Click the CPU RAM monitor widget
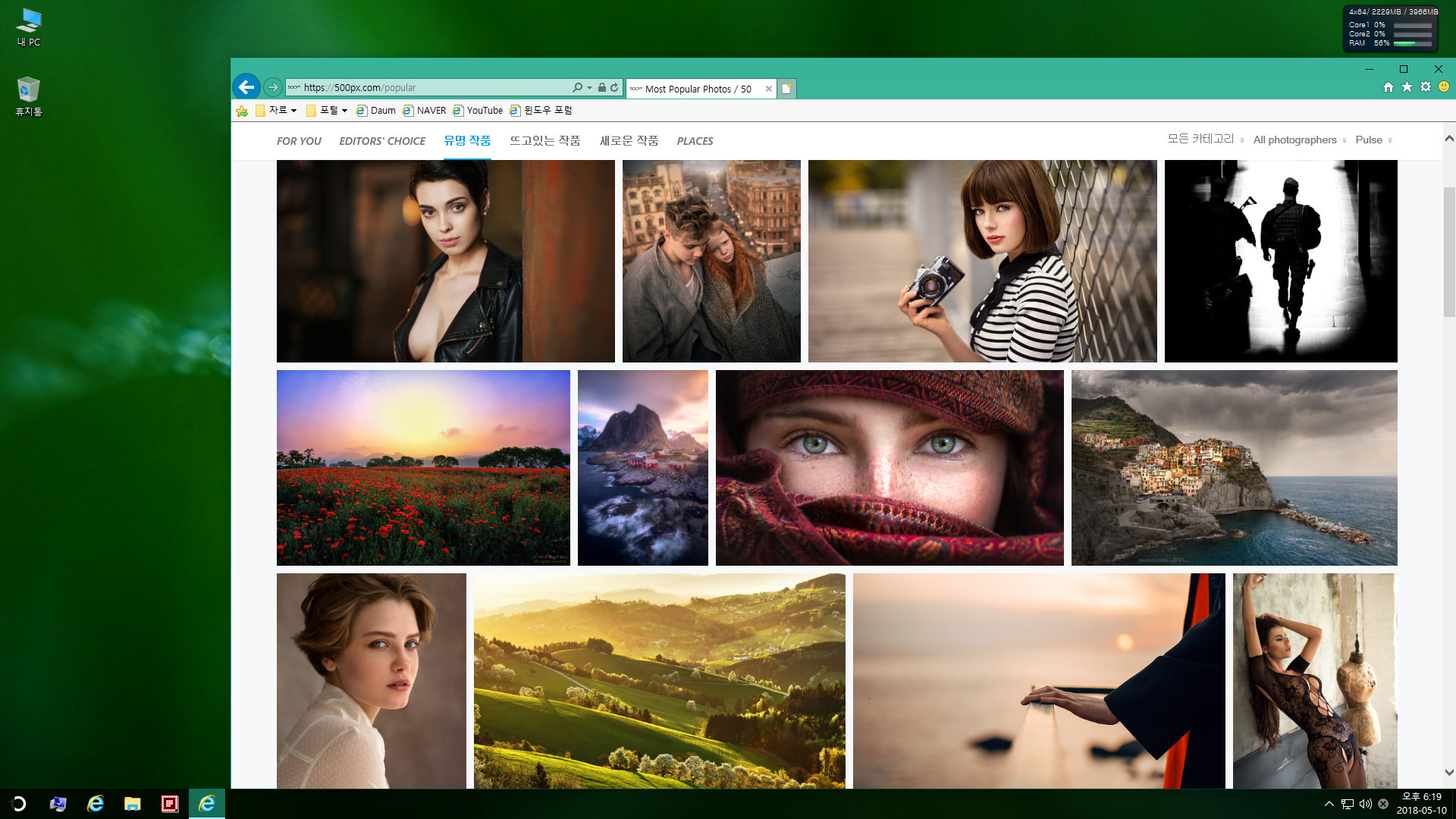 (x=1390, y=29)
